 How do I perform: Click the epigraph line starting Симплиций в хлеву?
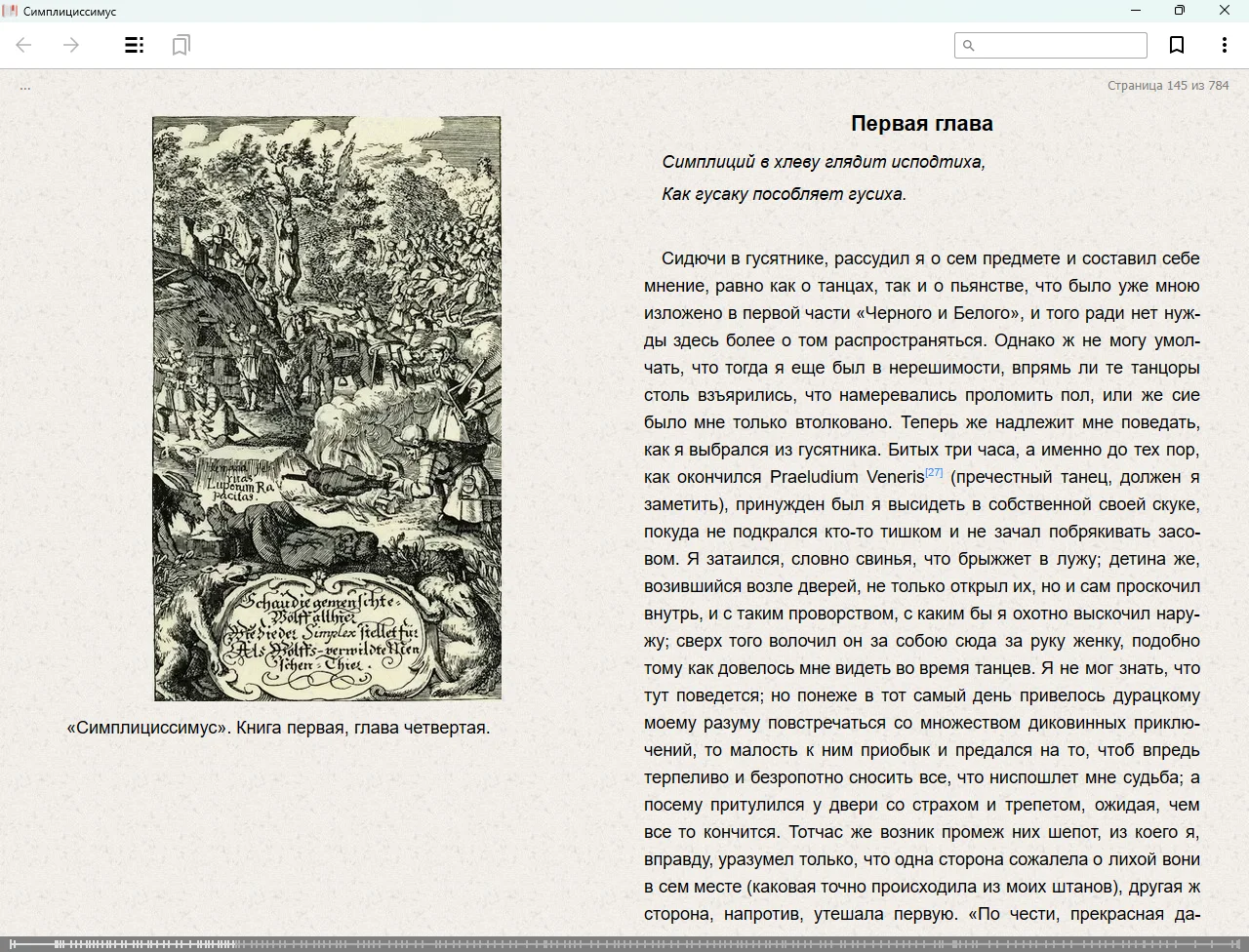coord(823,162)
